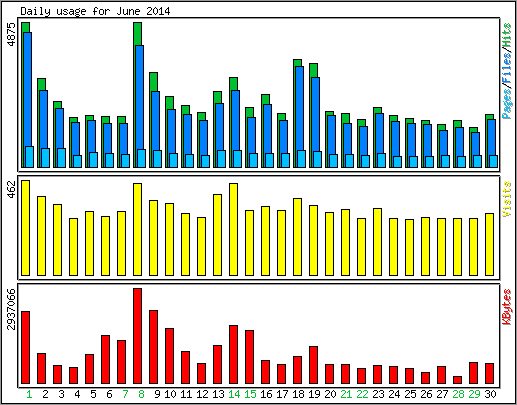Click day label '26' on the axis

[426, 394]
